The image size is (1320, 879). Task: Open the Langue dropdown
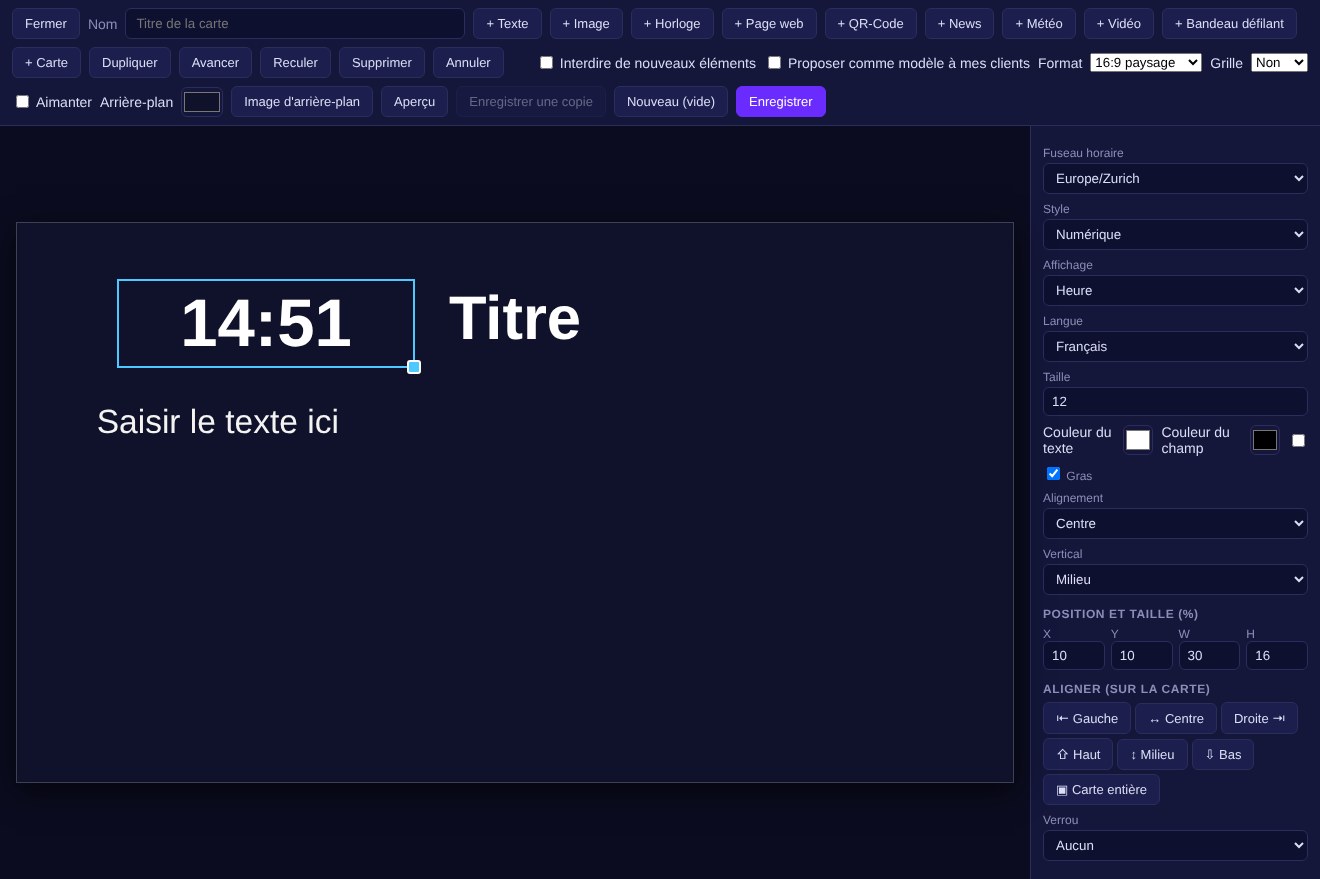[x=1175, y=346]
